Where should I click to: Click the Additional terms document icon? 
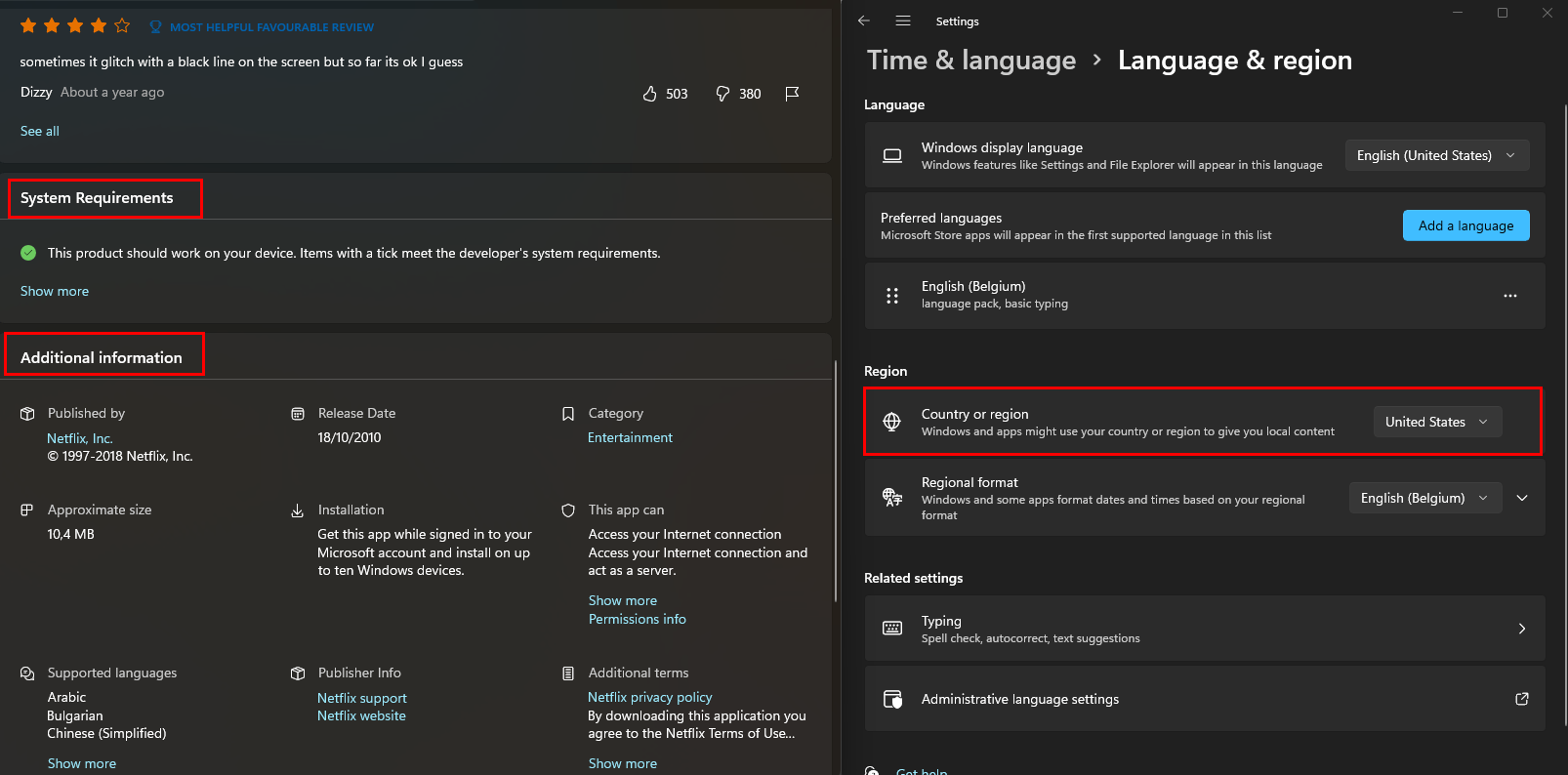pos(568,673)
